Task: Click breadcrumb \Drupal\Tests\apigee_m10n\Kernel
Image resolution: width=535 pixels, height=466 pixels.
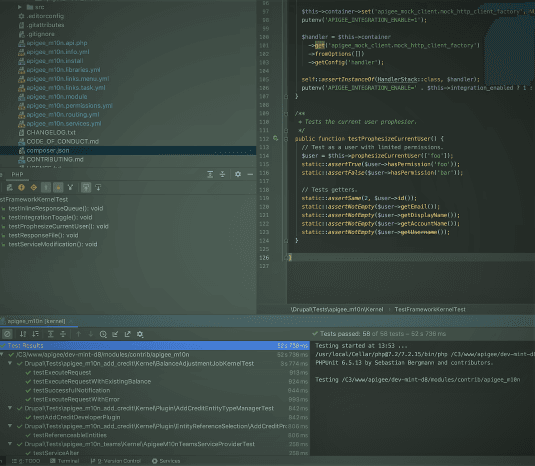Action: click(337, 309)
